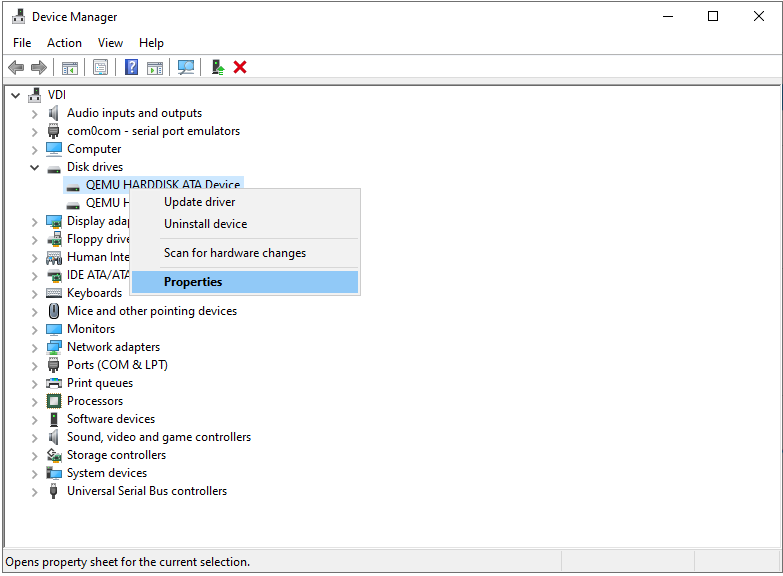
Task: Select Properties in the context menu
Action: click(x=245, y=282)
